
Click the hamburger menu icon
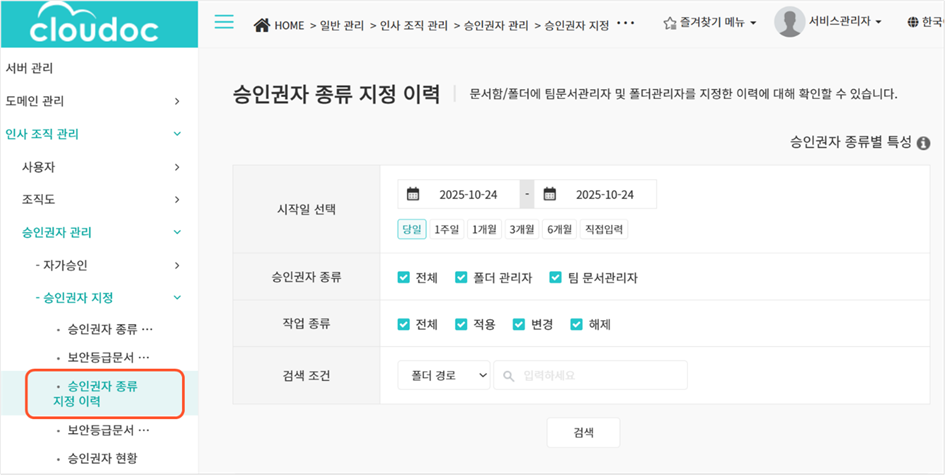pos(224,22)
